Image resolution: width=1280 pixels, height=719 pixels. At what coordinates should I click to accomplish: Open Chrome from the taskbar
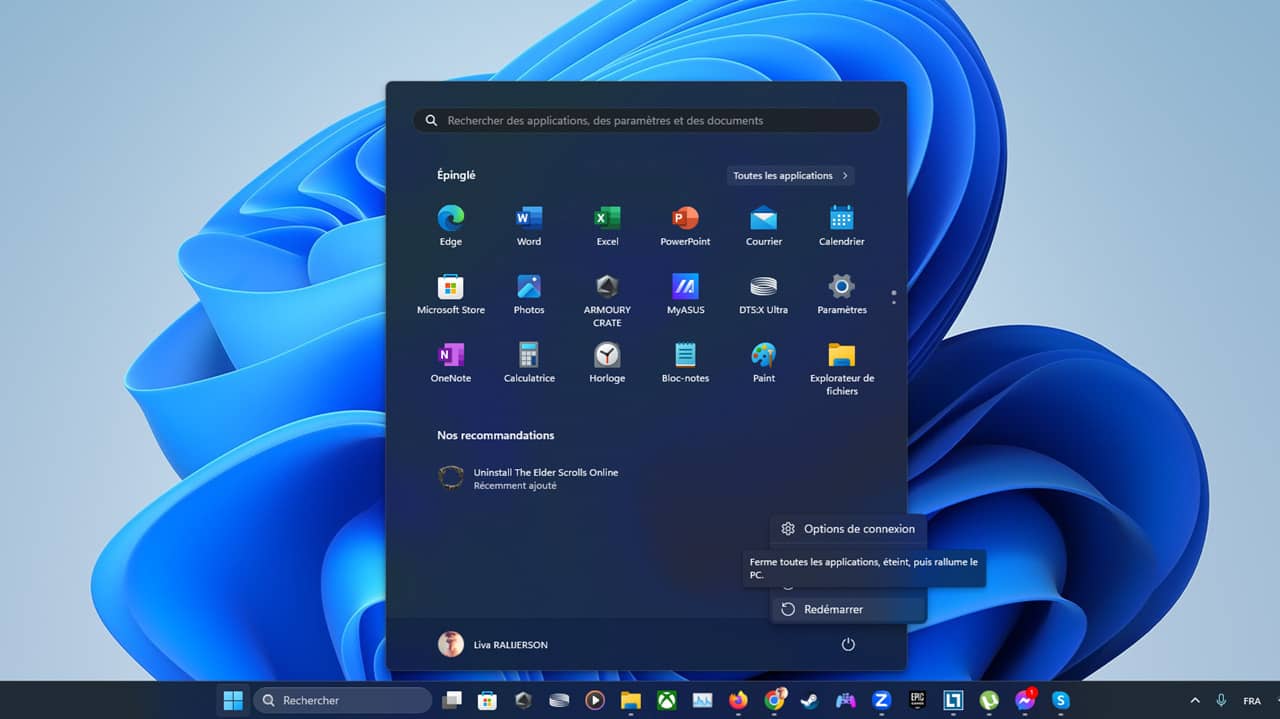774,700
